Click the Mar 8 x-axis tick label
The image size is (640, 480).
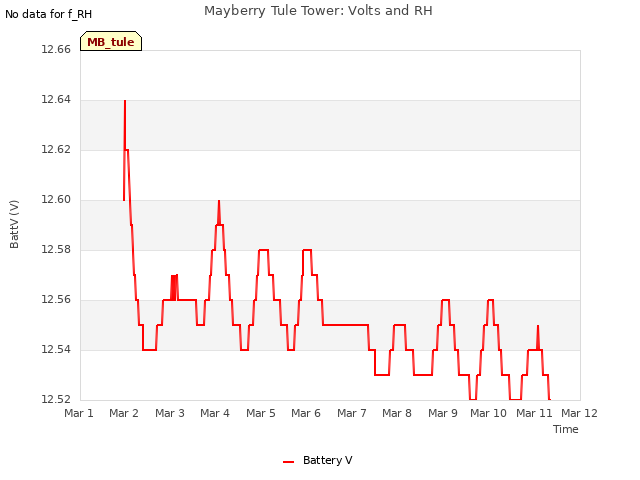click(397, 413)
